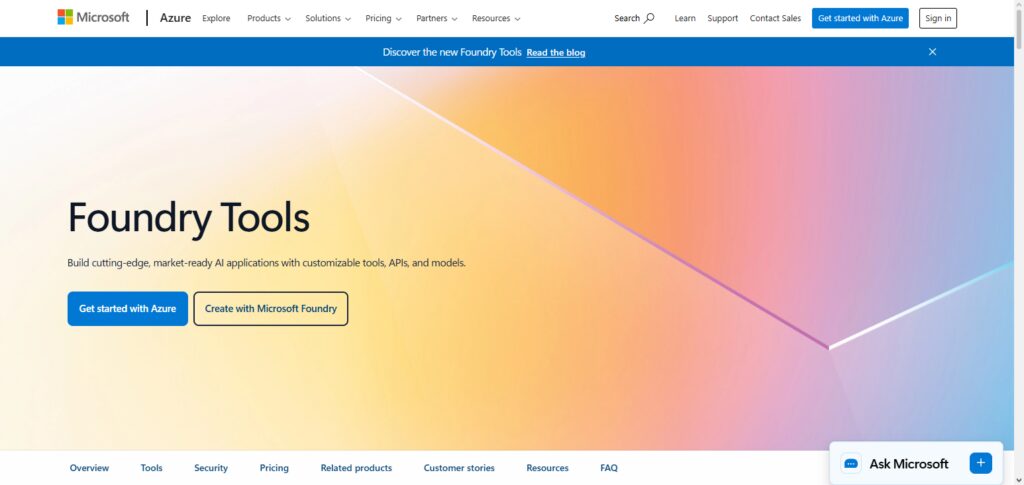Switch to the Overview tab
Screen dimensions: 1024x485
pos(89,468)
